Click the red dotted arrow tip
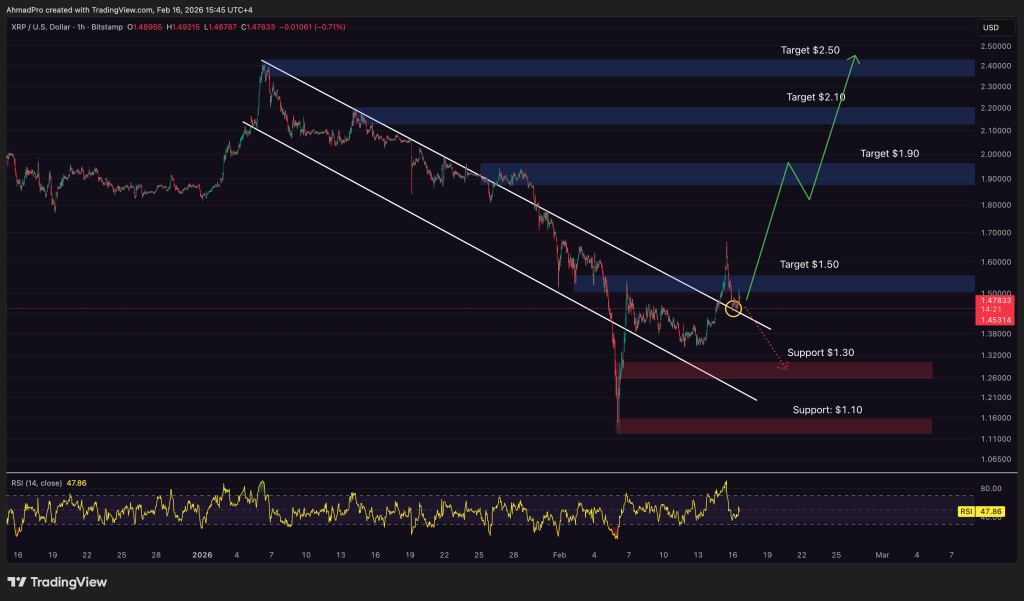This screenshot has width=1024, height=601. pyautogui.click(x=783, y=369)
